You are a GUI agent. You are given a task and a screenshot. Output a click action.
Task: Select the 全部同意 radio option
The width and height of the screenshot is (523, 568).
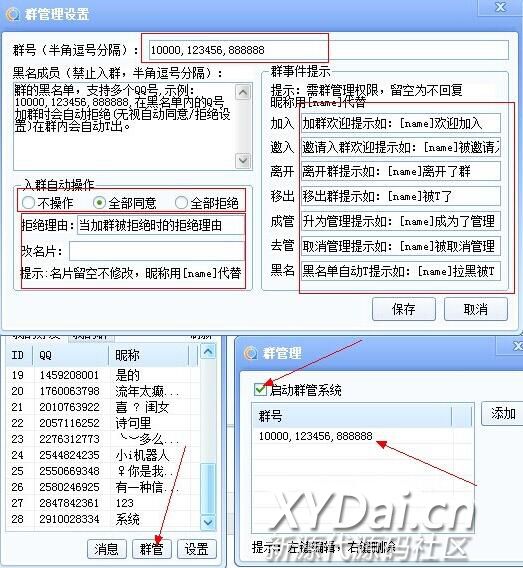(x=99, y=202)
